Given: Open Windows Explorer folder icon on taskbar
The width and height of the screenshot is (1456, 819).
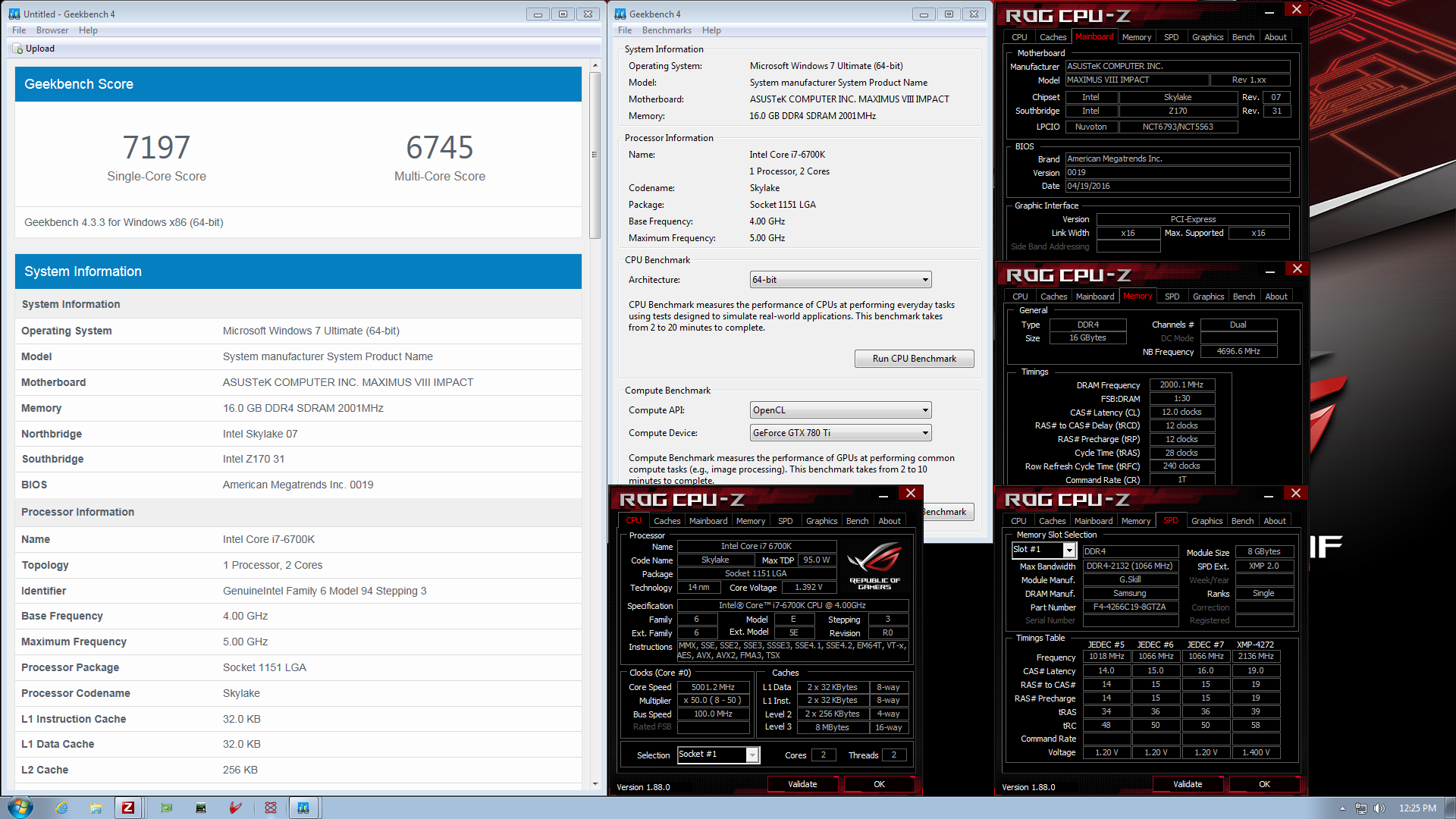Looking at the screenshot, I should coord(96,808).
